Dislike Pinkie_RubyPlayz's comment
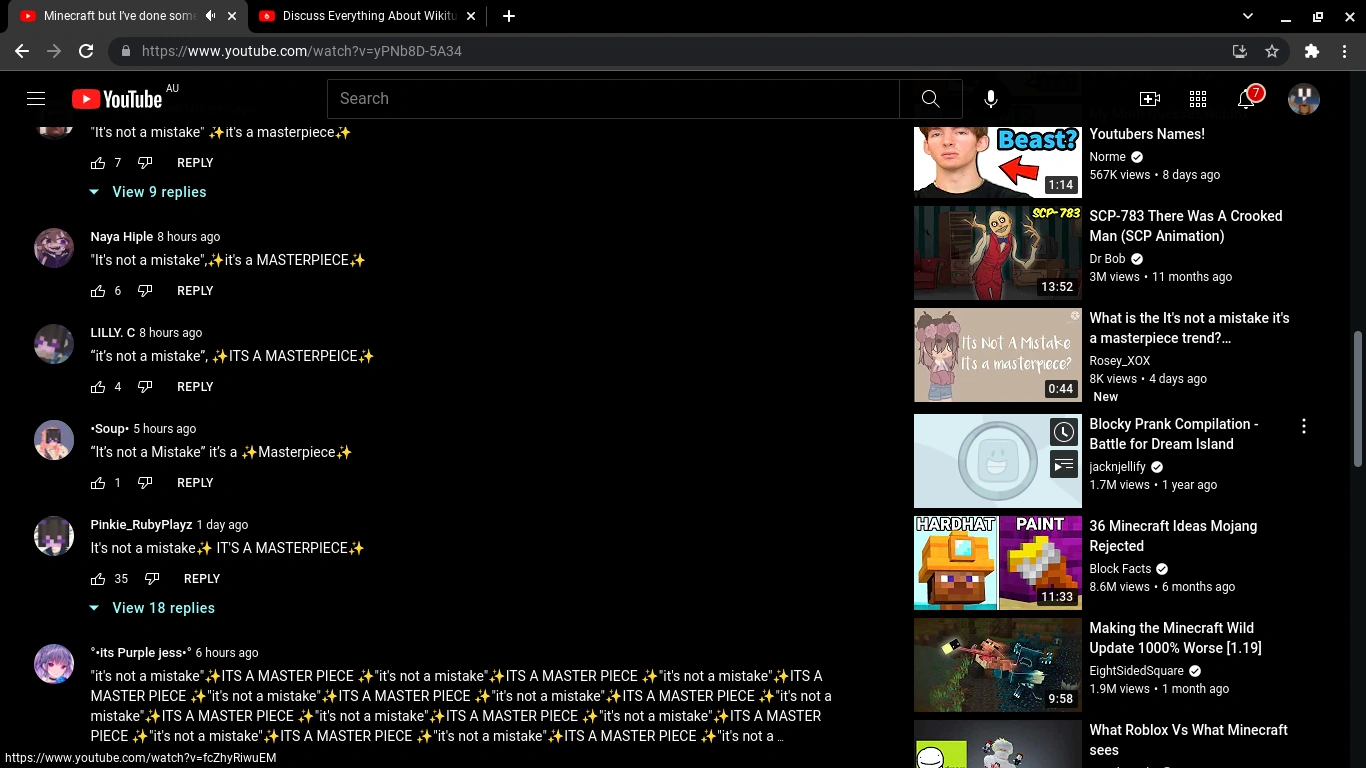This screenshot has width=1366, height=768. (x=152, y=579)
